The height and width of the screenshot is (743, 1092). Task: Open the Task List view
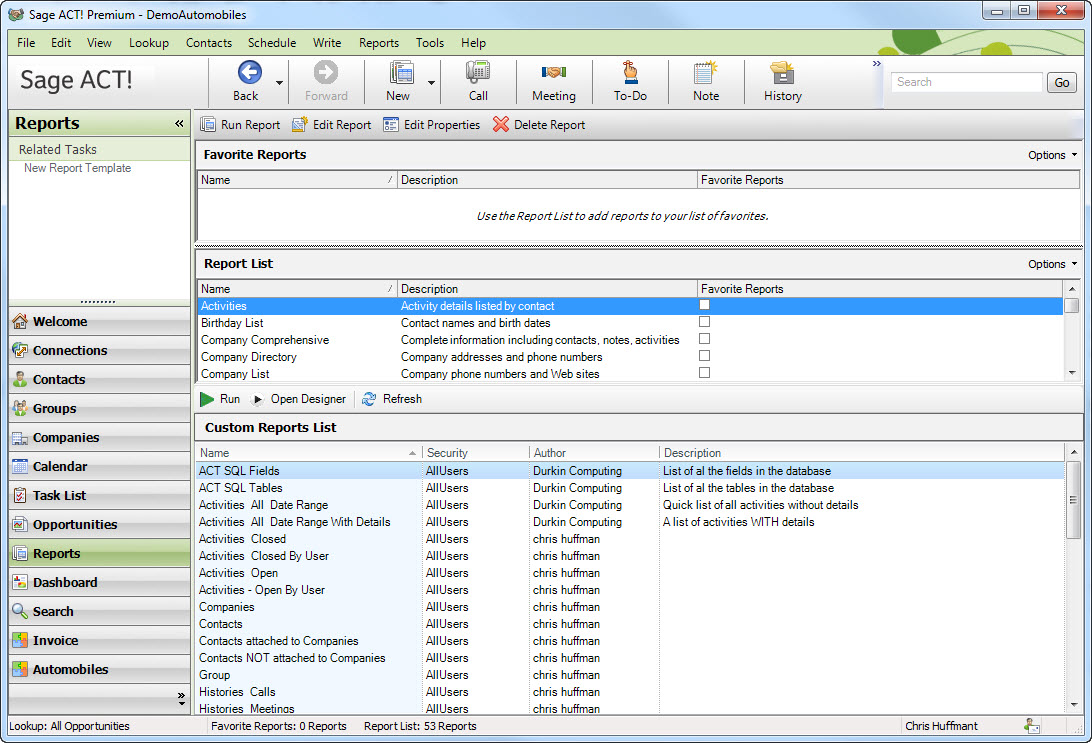[x=99, y=496]
